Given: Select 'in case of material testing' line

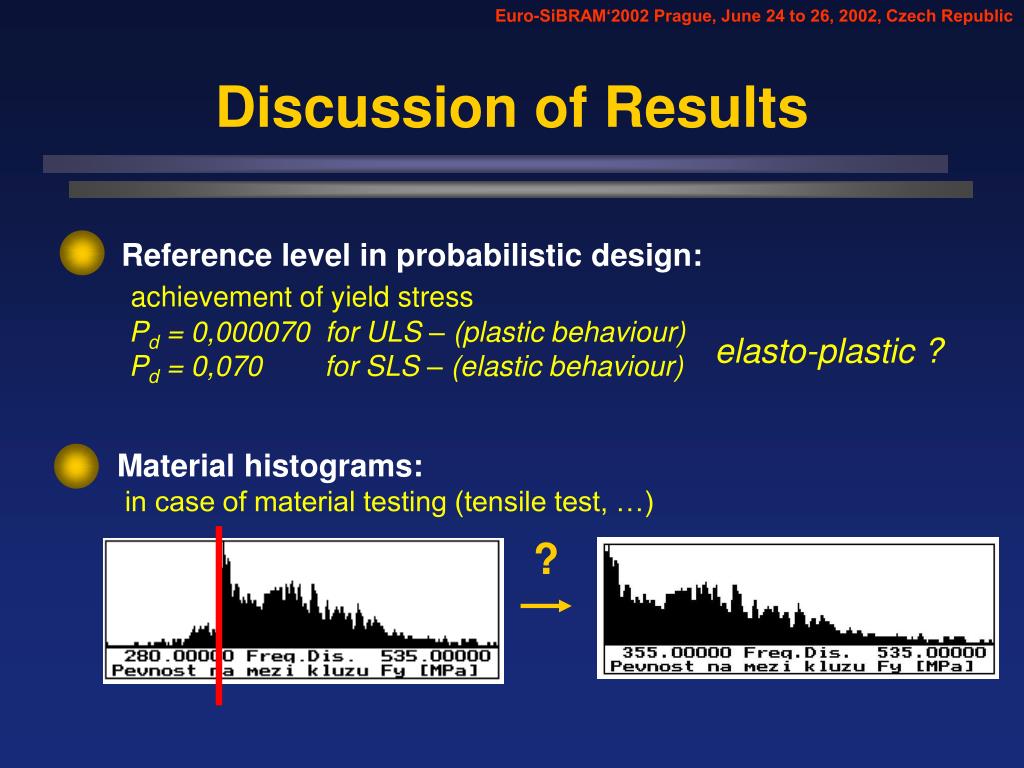Looking at the screenshot, I should (x=389, y=502).
